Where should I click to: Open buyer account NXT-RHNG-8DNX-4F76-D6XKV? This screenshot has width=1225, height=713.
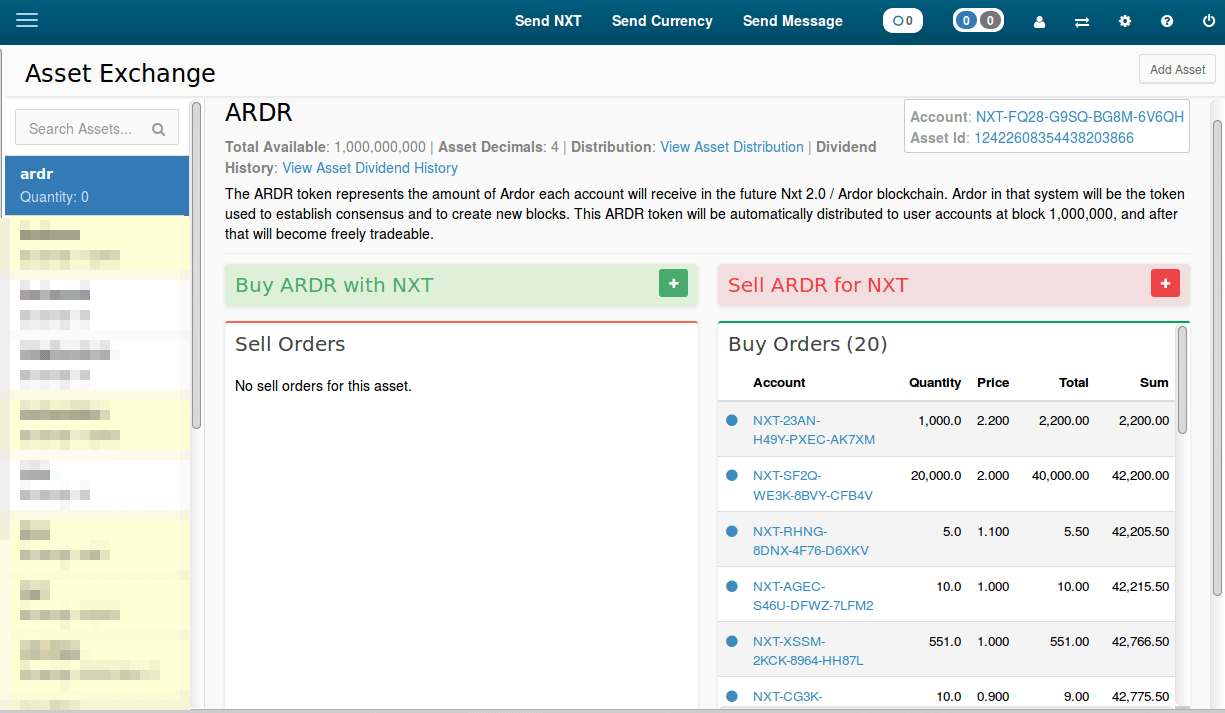pos(811,541)
